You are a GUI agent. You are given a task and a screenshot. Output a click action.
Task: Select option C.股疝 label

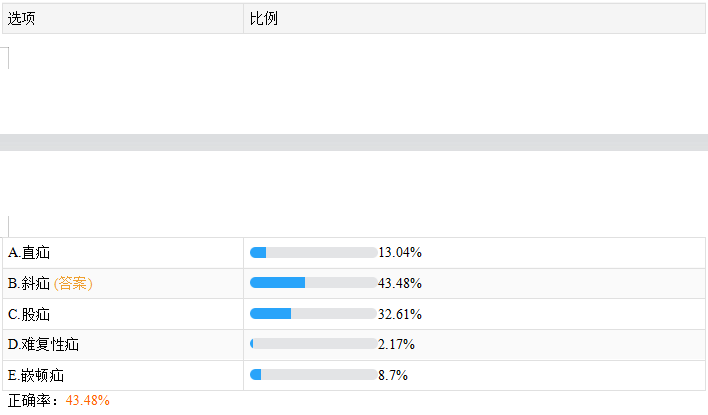(x=29, y=314)
